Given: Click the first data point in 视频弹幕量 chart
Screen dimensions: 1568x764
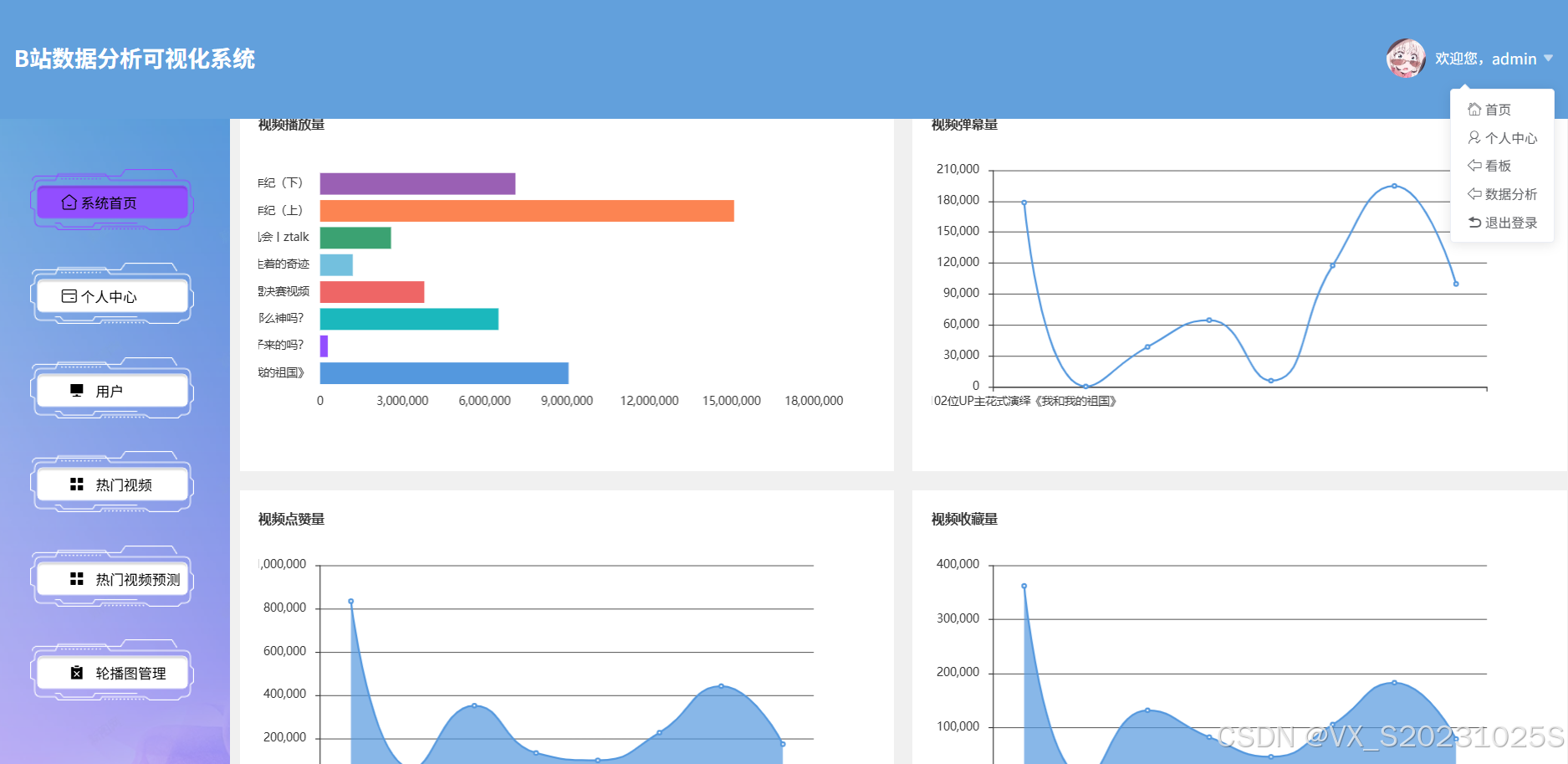Looking at the screenshot, I should point(1024,203).
